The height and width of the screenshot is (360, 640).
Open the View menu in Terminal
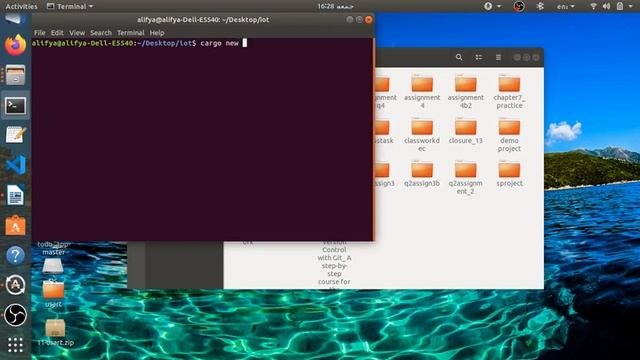[77, 33]
